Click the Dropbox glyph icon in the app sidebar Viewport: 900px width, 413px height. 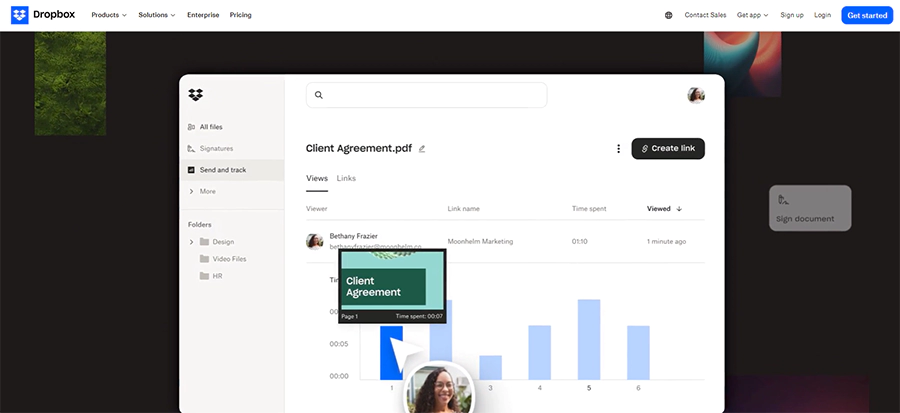coord(196,95)
